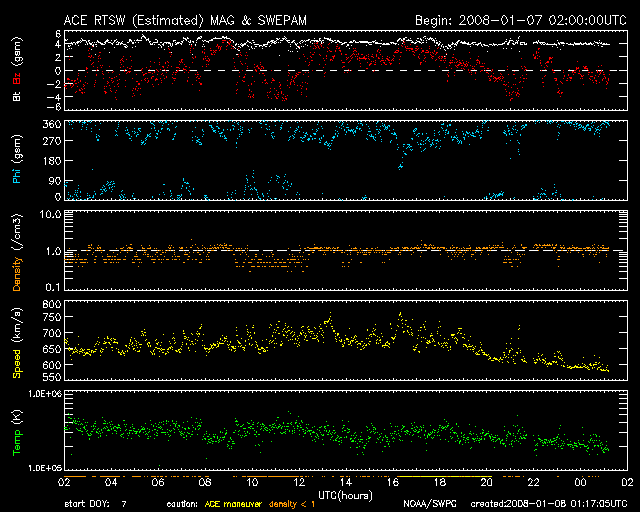Click the '270' tick on the Phi axis
The height and width of the screenshot is (512, 640).
[x=52, y=141]
